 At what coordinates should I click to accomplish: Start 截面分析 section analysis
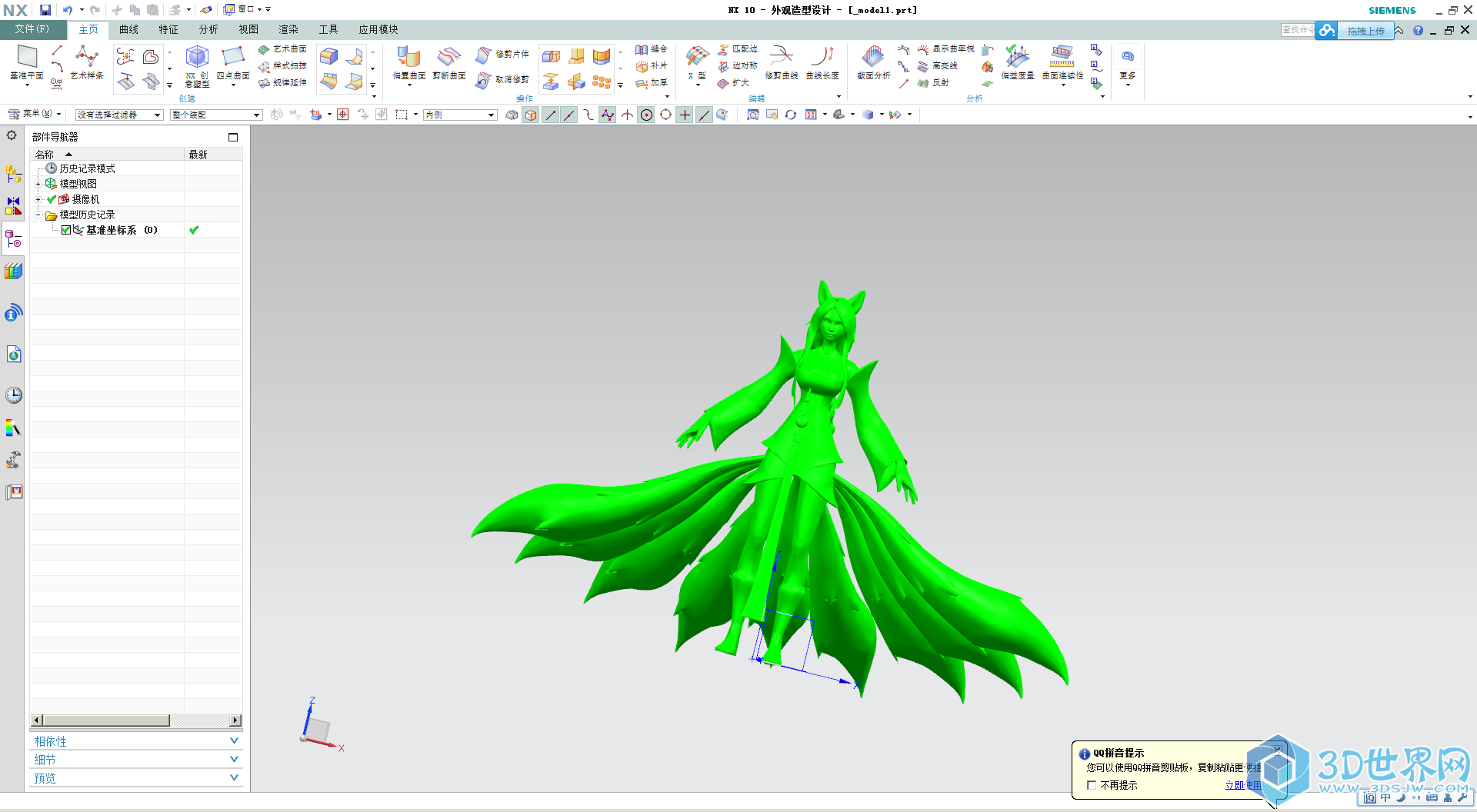(x=874, y=63)
